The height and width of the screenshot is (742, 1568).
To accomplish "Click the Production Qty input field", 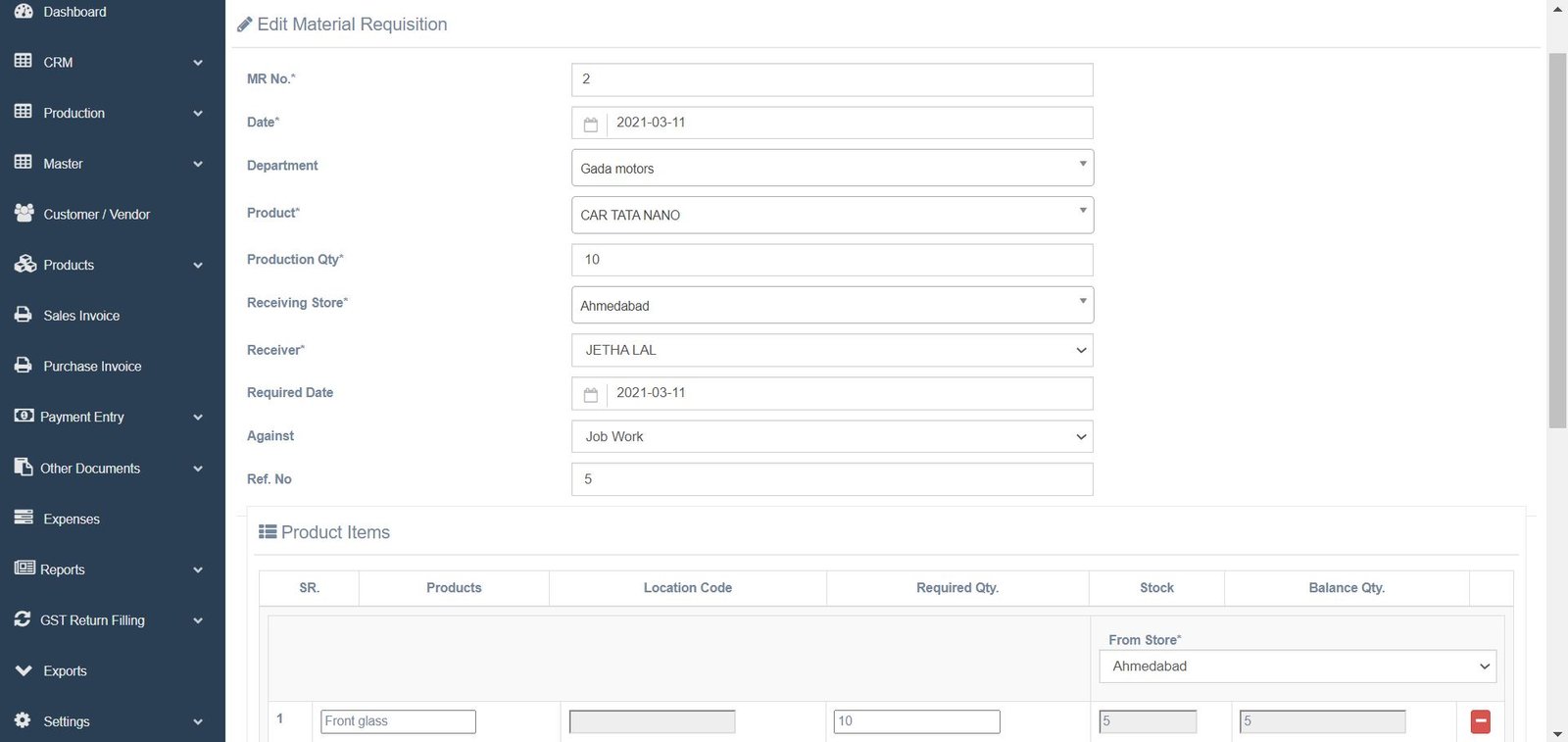I will pos(832,260).
